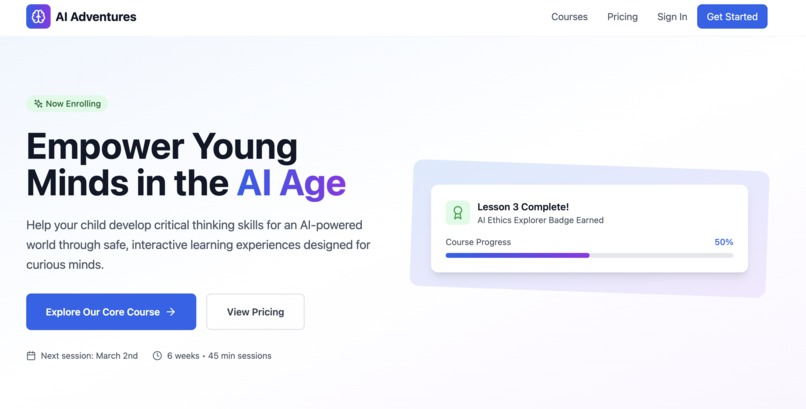Click the sparkle icon in Now Enrolling badge
The width and height of the screenshot is (806, 409).
pyautogui.click(x=38, y=104)
